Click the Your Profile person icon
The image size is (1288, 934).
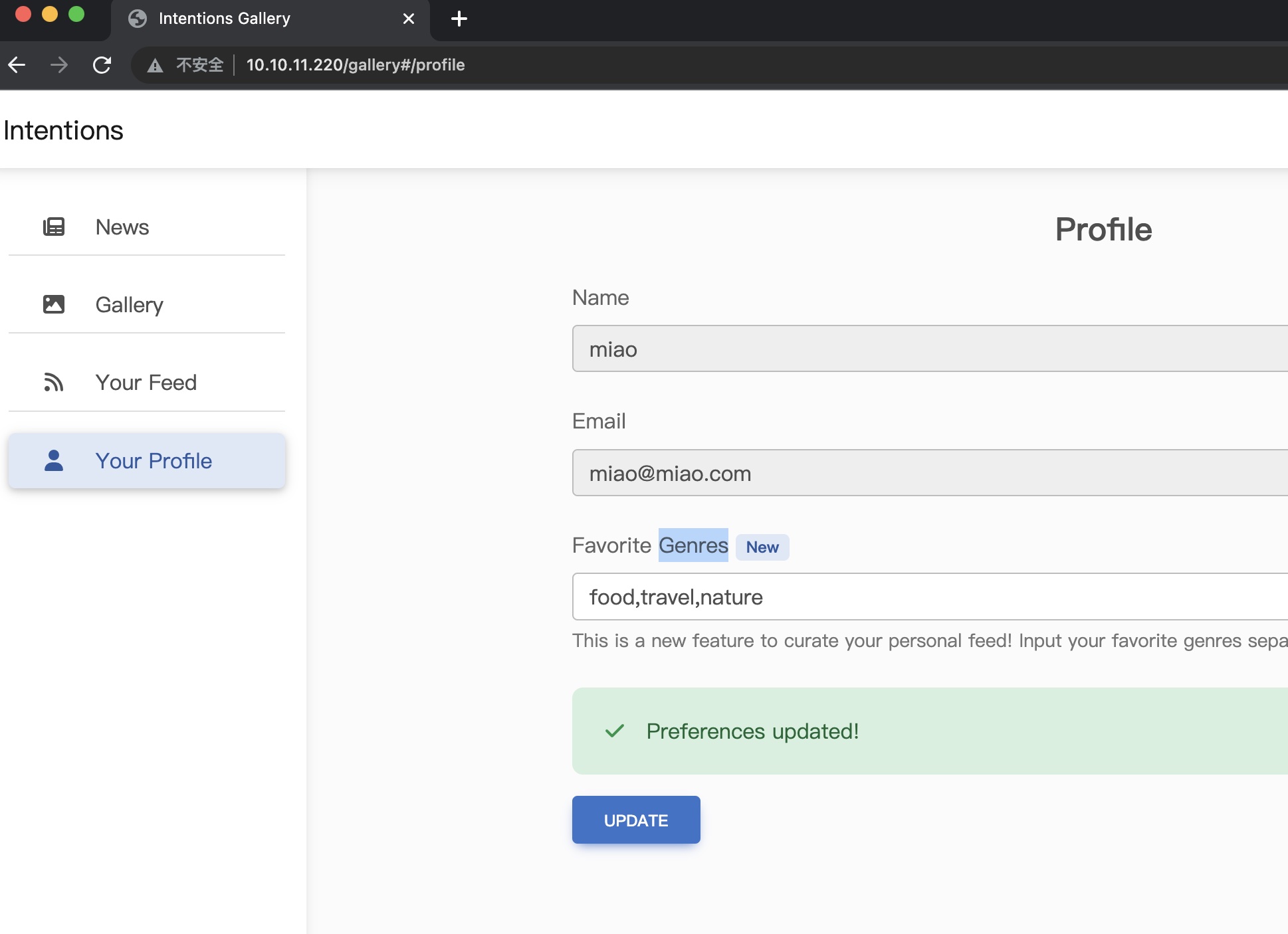pos(54,460)
